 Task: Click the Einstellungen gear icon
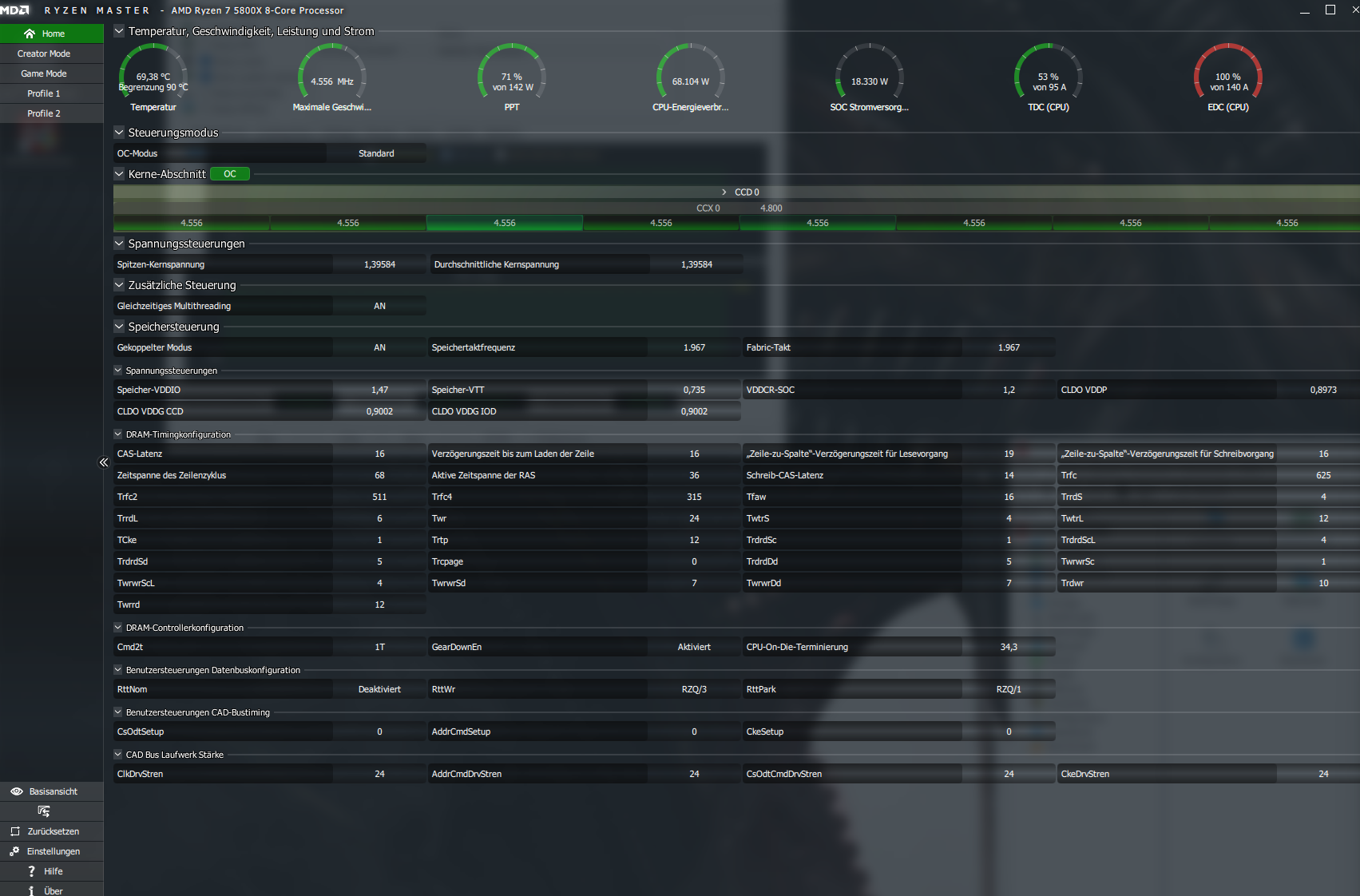14,851
